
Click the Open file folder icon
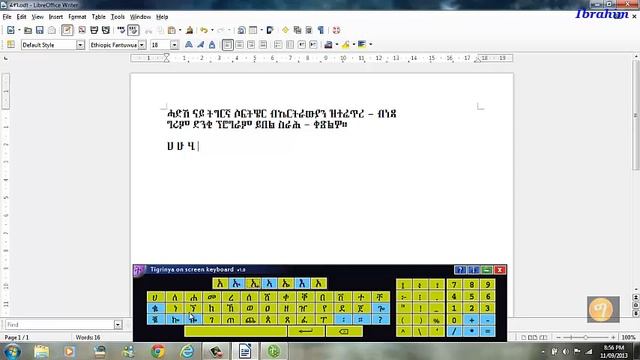pos(28,30)
